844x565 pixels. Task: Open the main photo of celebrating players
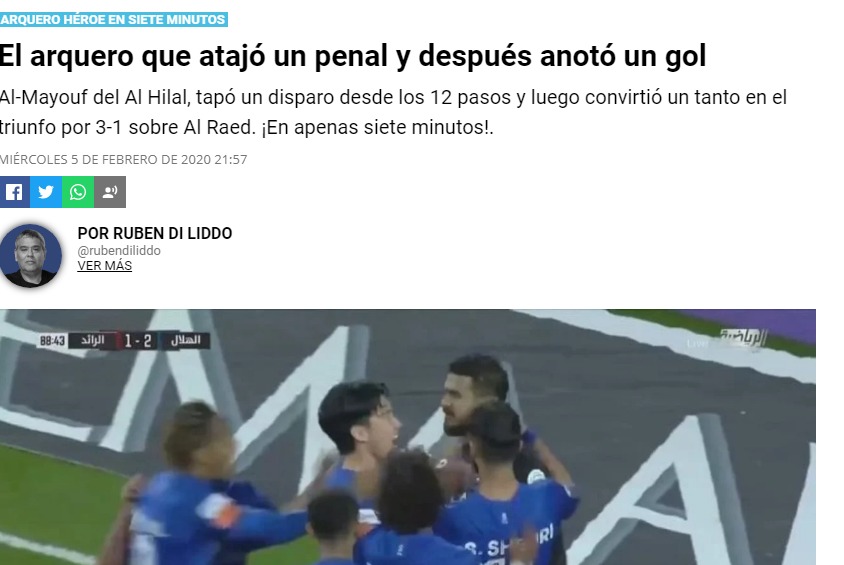coord(407,437)
